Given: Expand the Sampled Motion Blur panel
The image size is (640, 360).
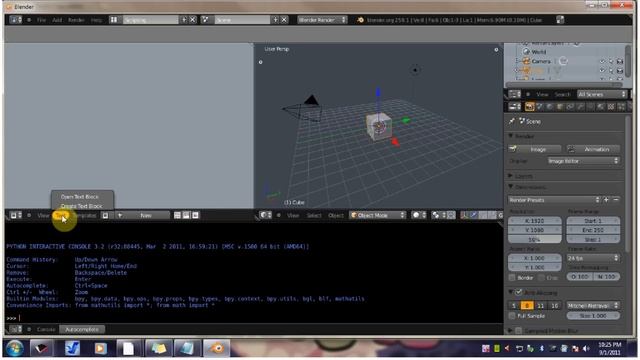Looking at the screenshot, I should (x=511, y=330).
